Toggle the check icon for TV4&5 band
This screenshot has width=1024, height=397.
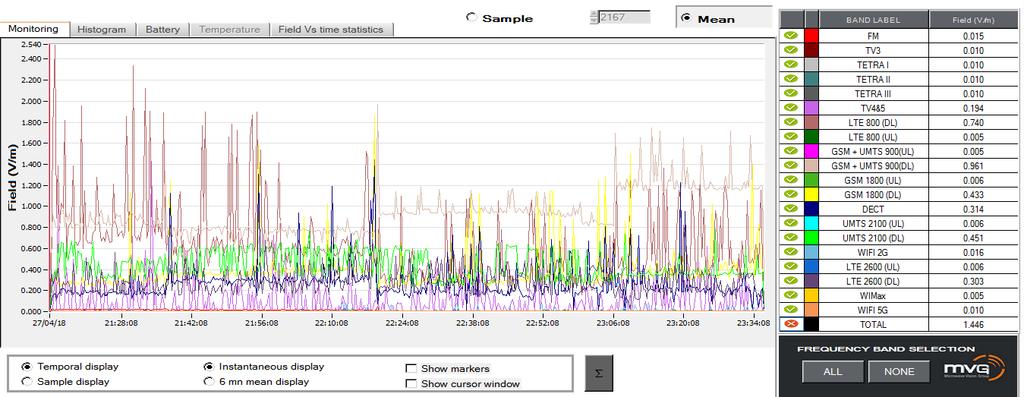[791, 108]
